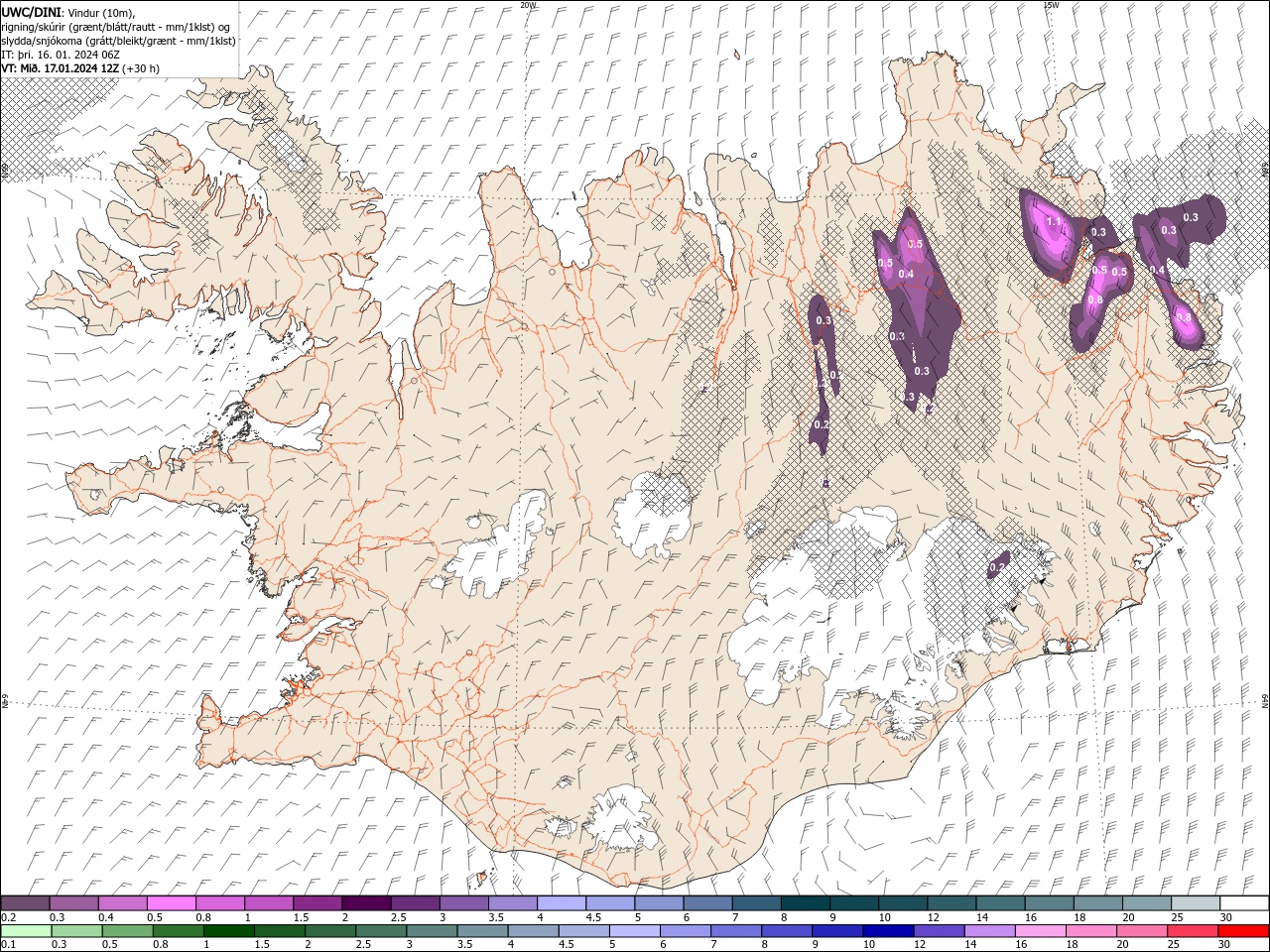The height and width of the screenshot is (952, 1270).
Task: Click the 0.2 swatch in the upper purple legend row
Action: tap(26, 903)
